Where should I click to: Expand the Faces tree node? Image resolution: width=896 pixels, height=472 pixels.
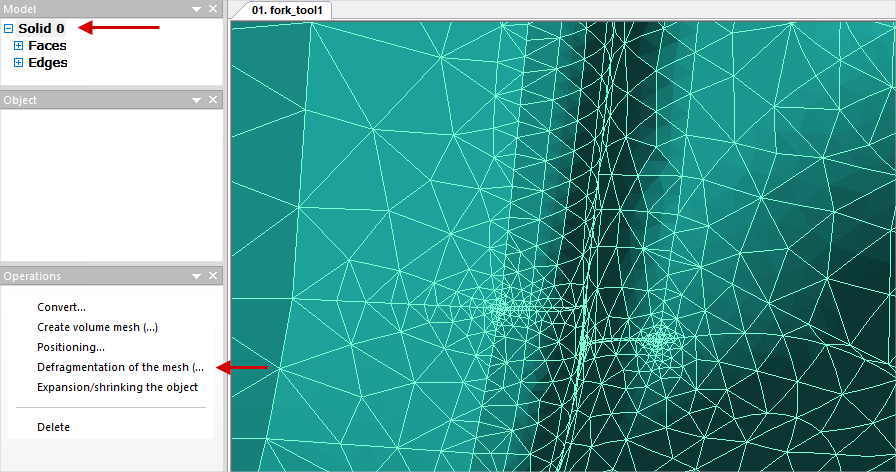coord(18,46)
